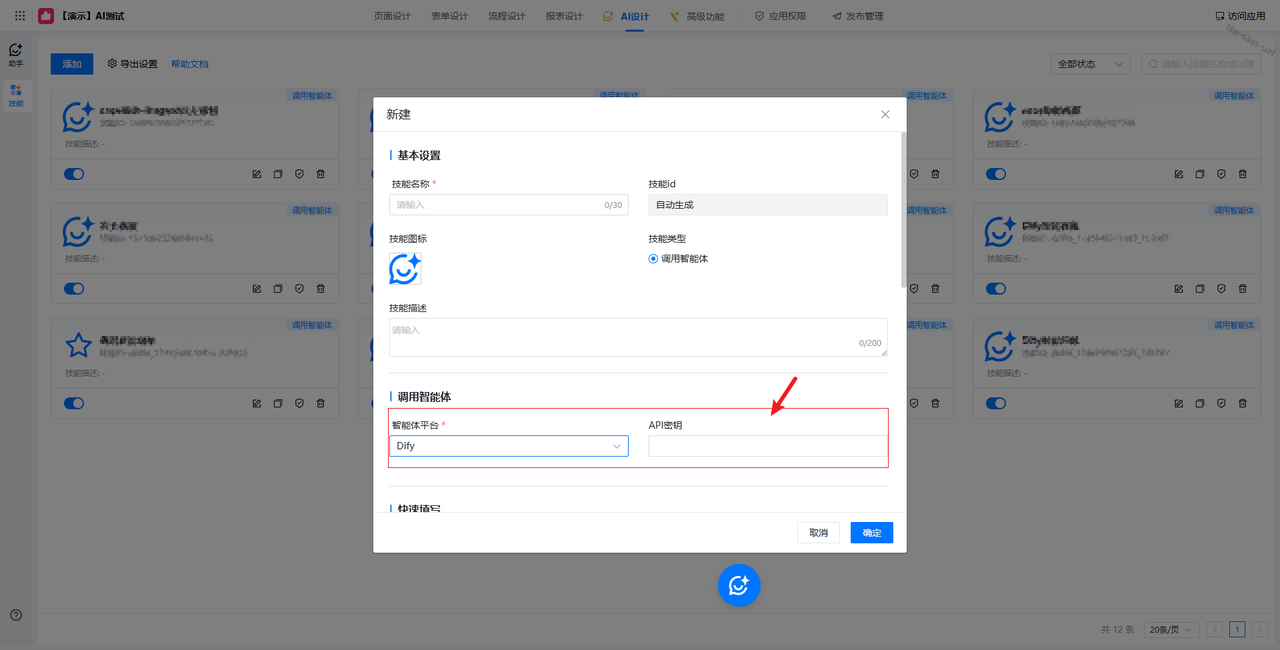Switch to the 流程设计 tab
This screenshot has width=1280, height=650.
(x=507, y=16)
